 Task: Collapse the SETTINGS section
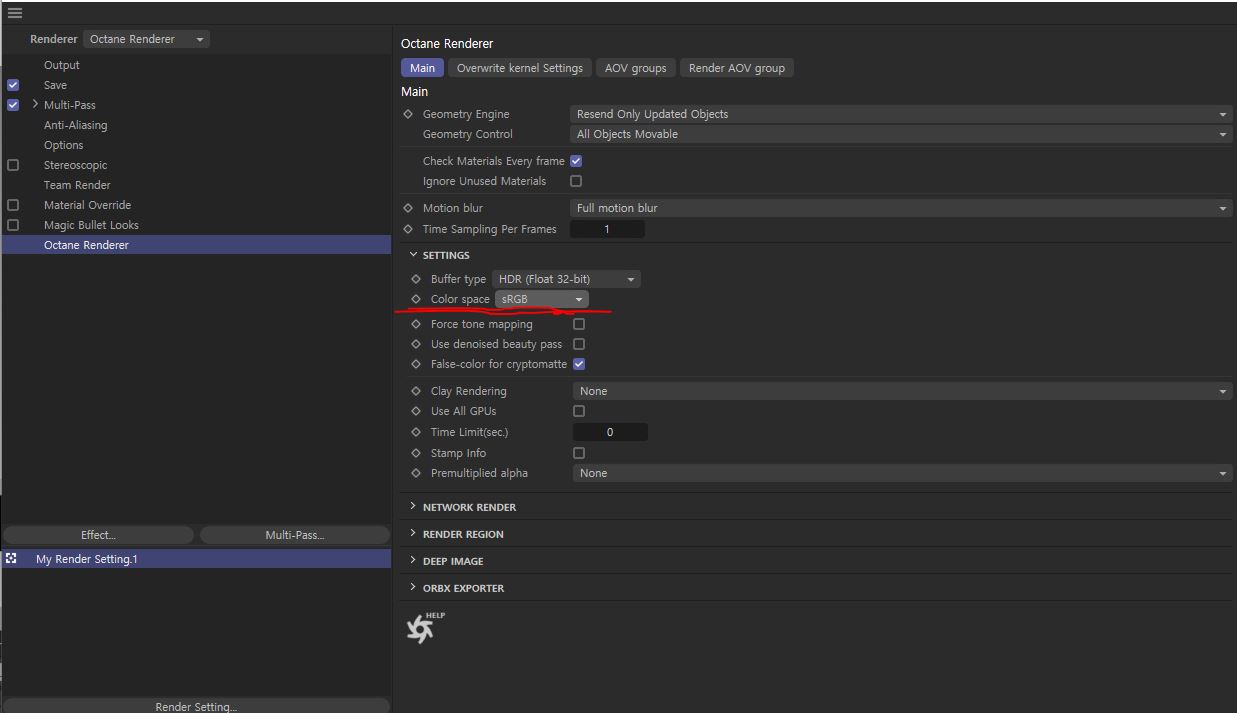click(413, 255)
